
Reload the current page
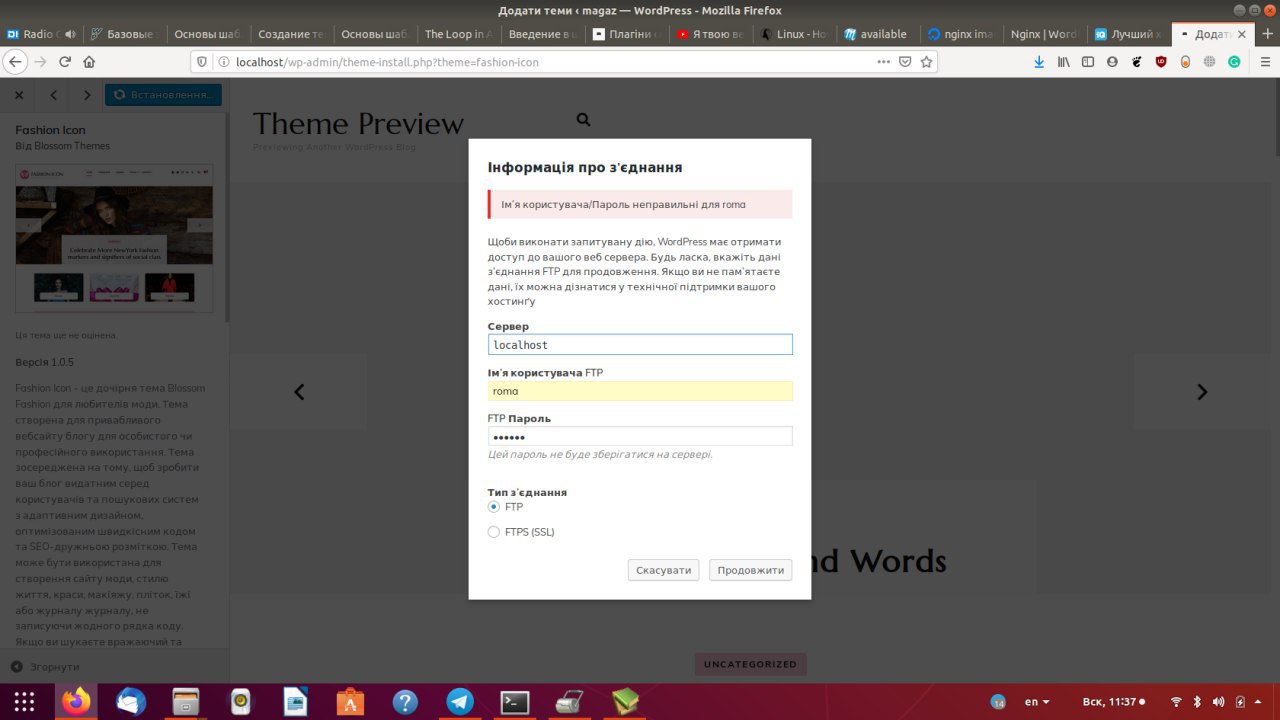pyautogui.click(x=65, y=61)
